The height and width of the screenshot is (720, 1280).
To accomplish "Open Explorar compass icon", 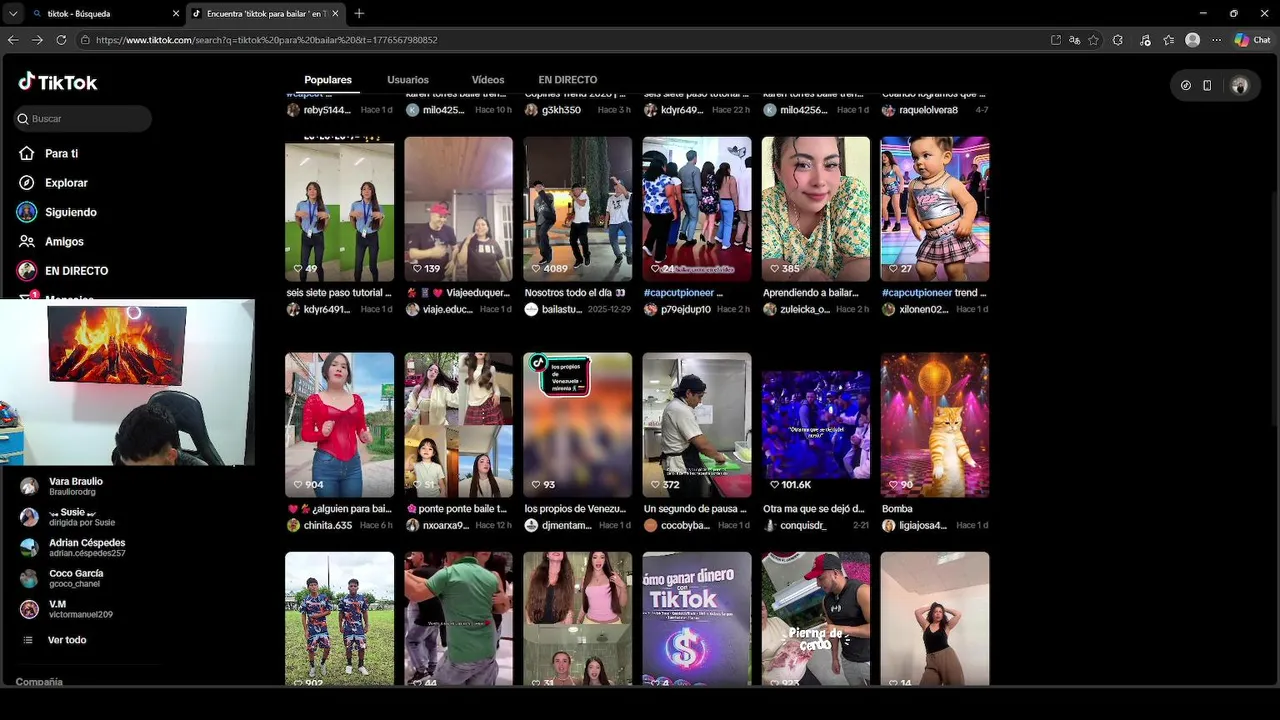I will 27,183.
